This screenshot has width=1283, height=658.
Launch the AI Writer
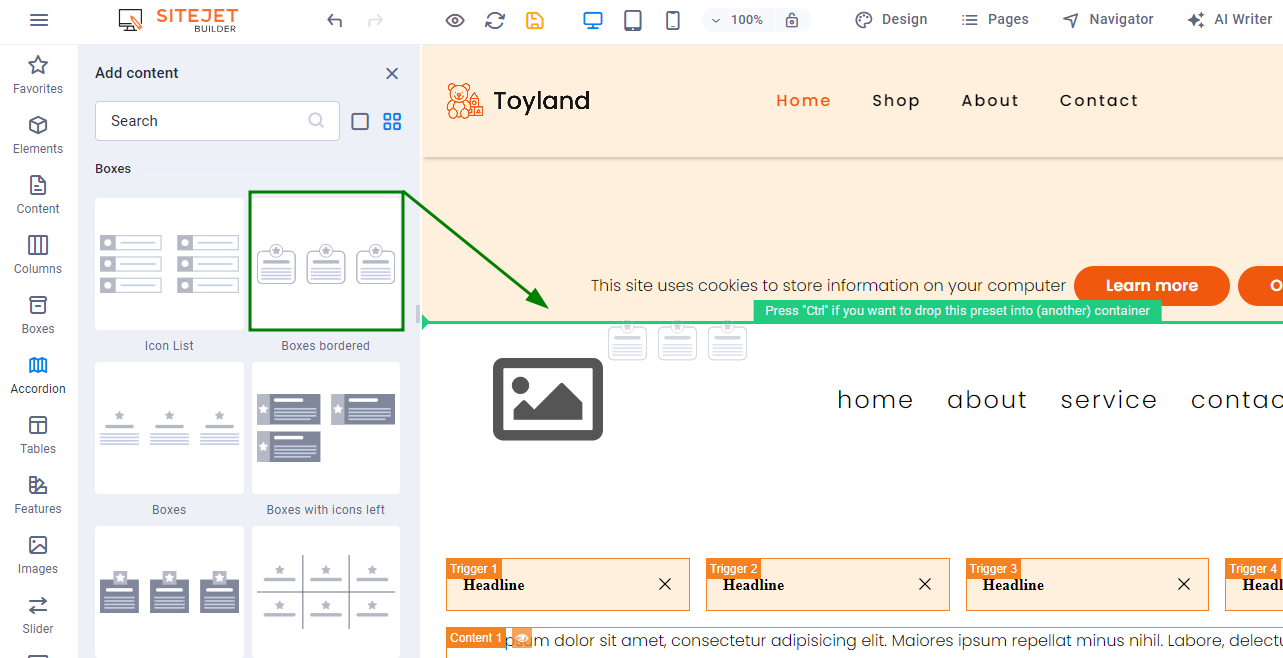[1229, 20]
